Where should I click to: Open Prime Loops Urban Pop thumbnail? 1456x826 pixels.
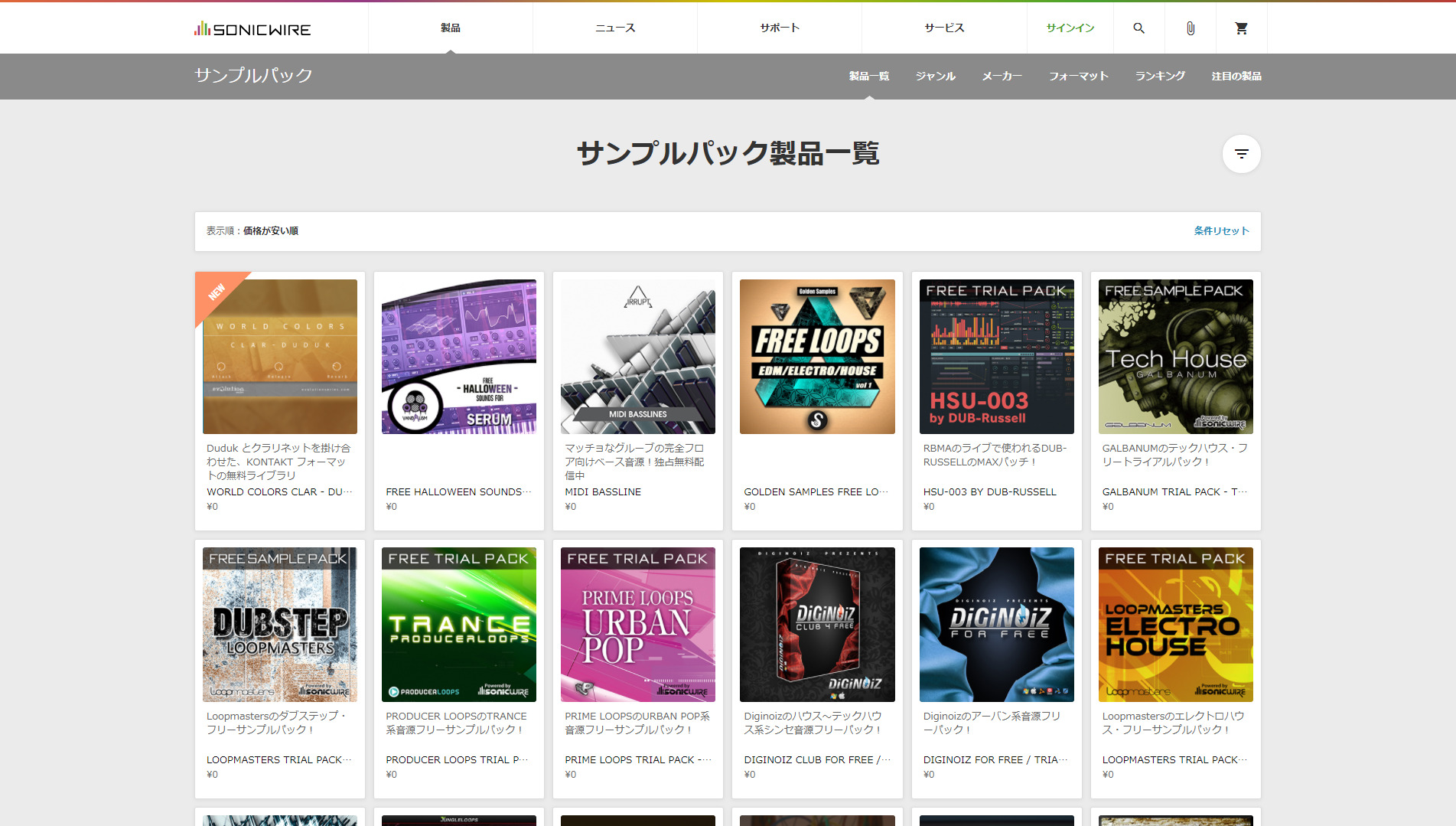(638, 625)
